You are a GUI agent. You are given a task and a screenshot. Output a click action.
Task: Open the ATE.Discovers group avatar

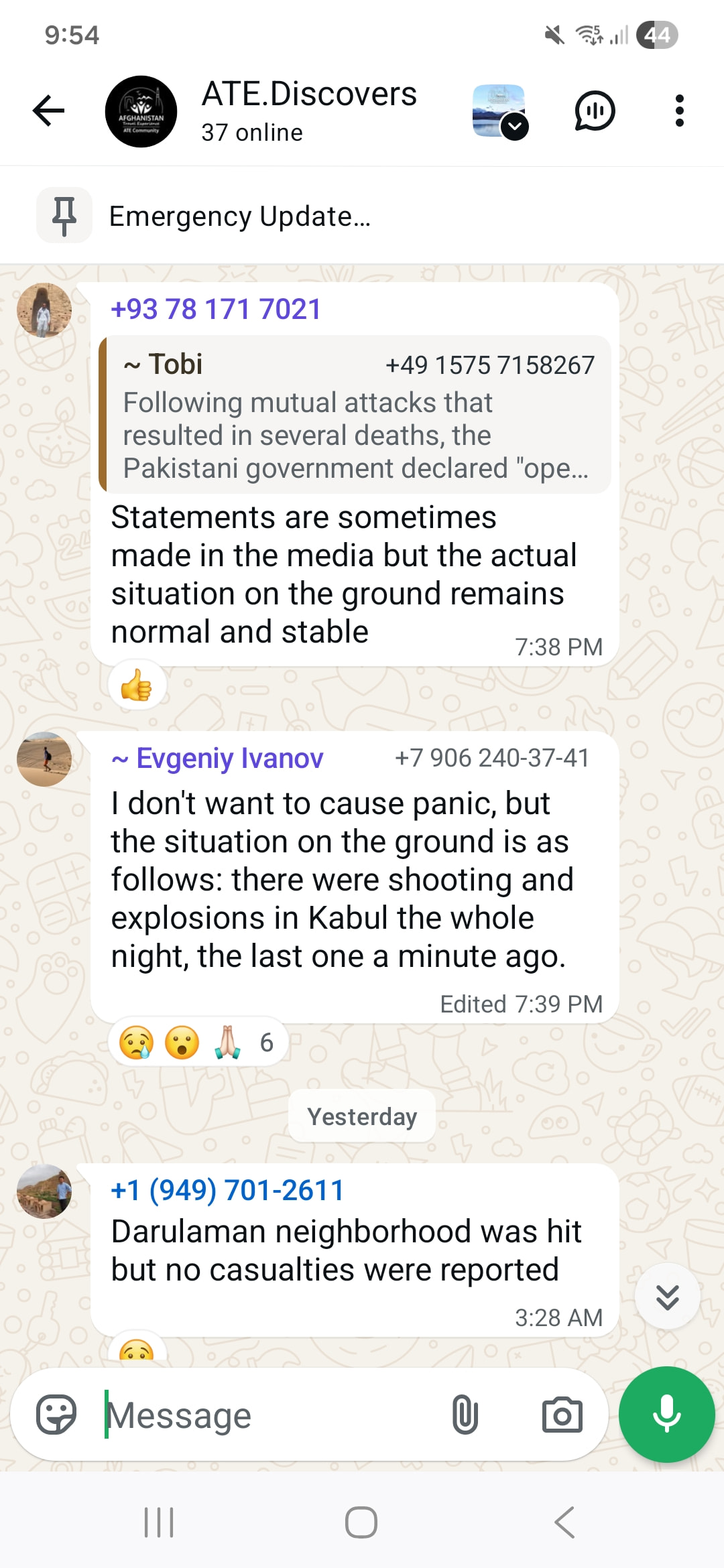pyautogui.click(x=141, y=112)
